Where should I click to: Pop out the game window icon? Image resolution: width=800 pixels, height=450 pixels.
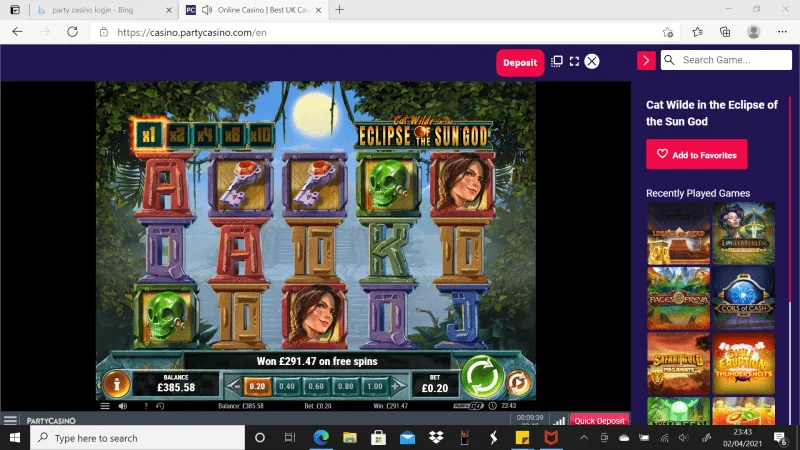coord(557,61)
